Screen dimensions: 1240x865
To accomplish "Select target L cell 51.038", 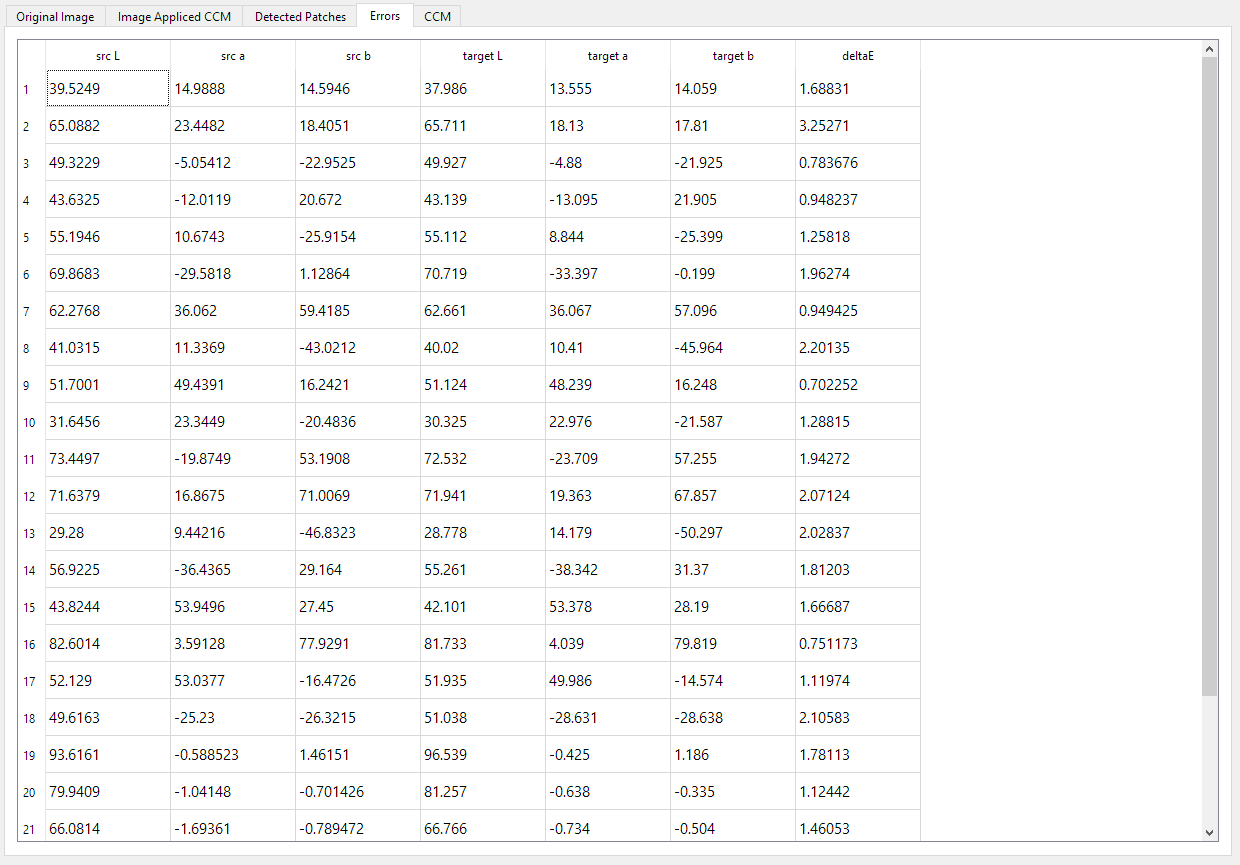I will pos(483,718).
